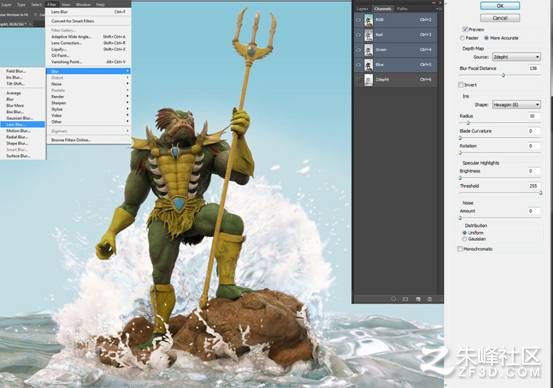The height and width of the screenshot is (388, 553).
Task: Enable the Monochromatic checkbox
Action: [x=460, y=249]
